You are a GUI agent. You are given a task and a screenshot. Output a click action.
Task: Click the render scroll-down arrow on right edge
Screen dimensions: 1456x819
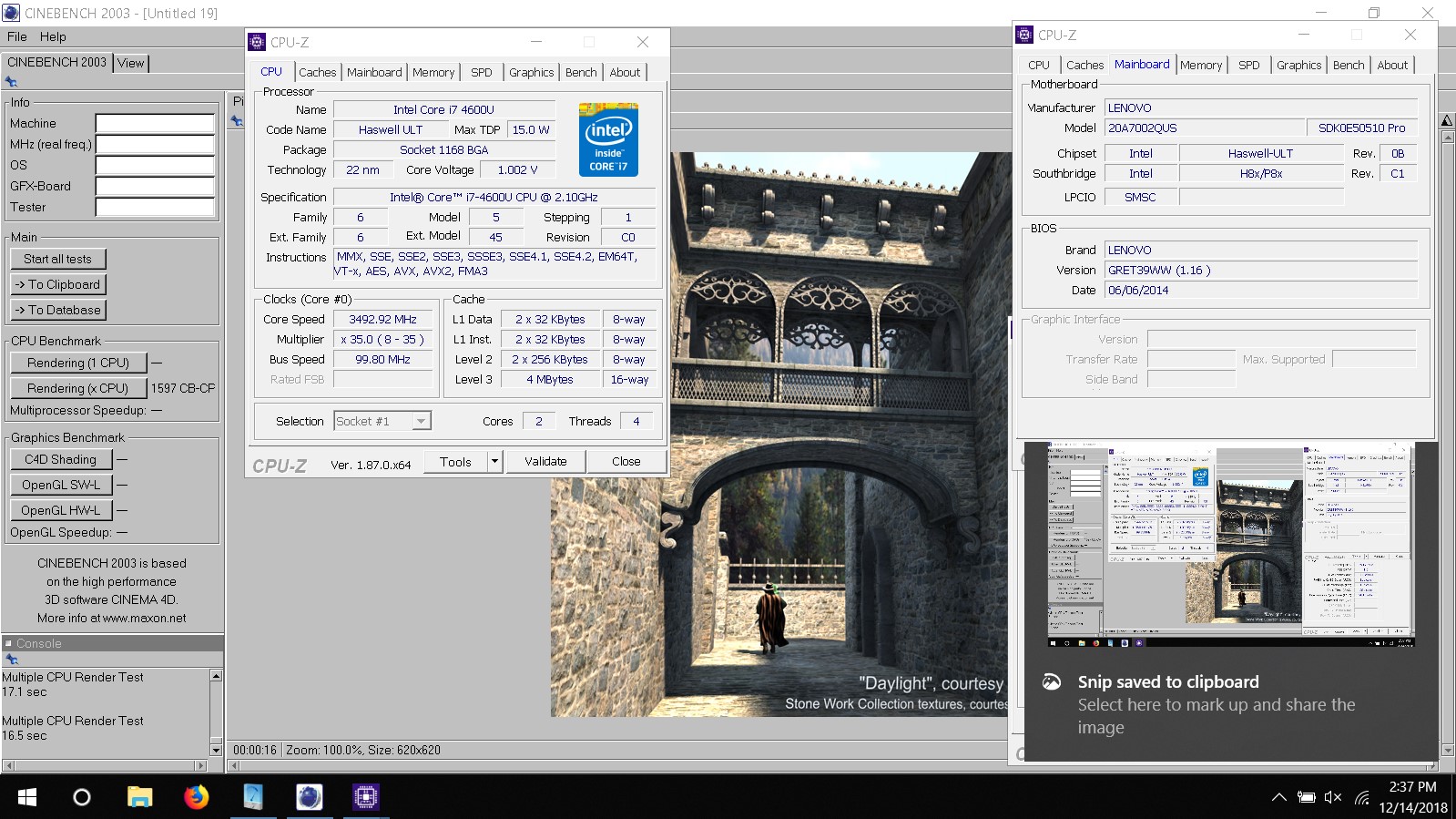(x=1447, y=751)
